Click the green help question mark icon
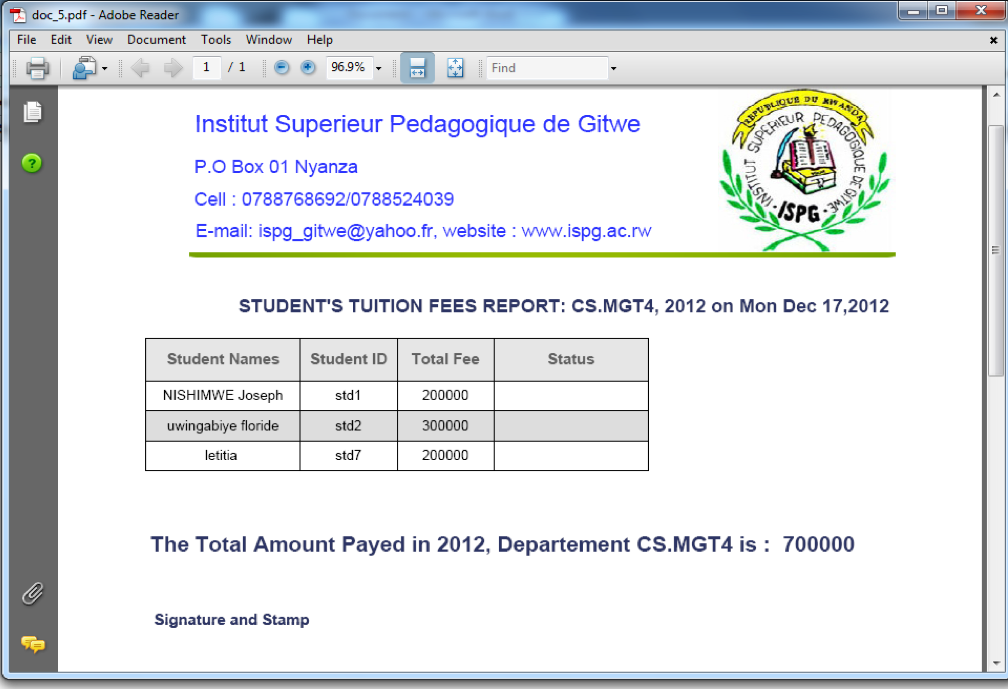The image size is (1008, 689). coord(32,163)
